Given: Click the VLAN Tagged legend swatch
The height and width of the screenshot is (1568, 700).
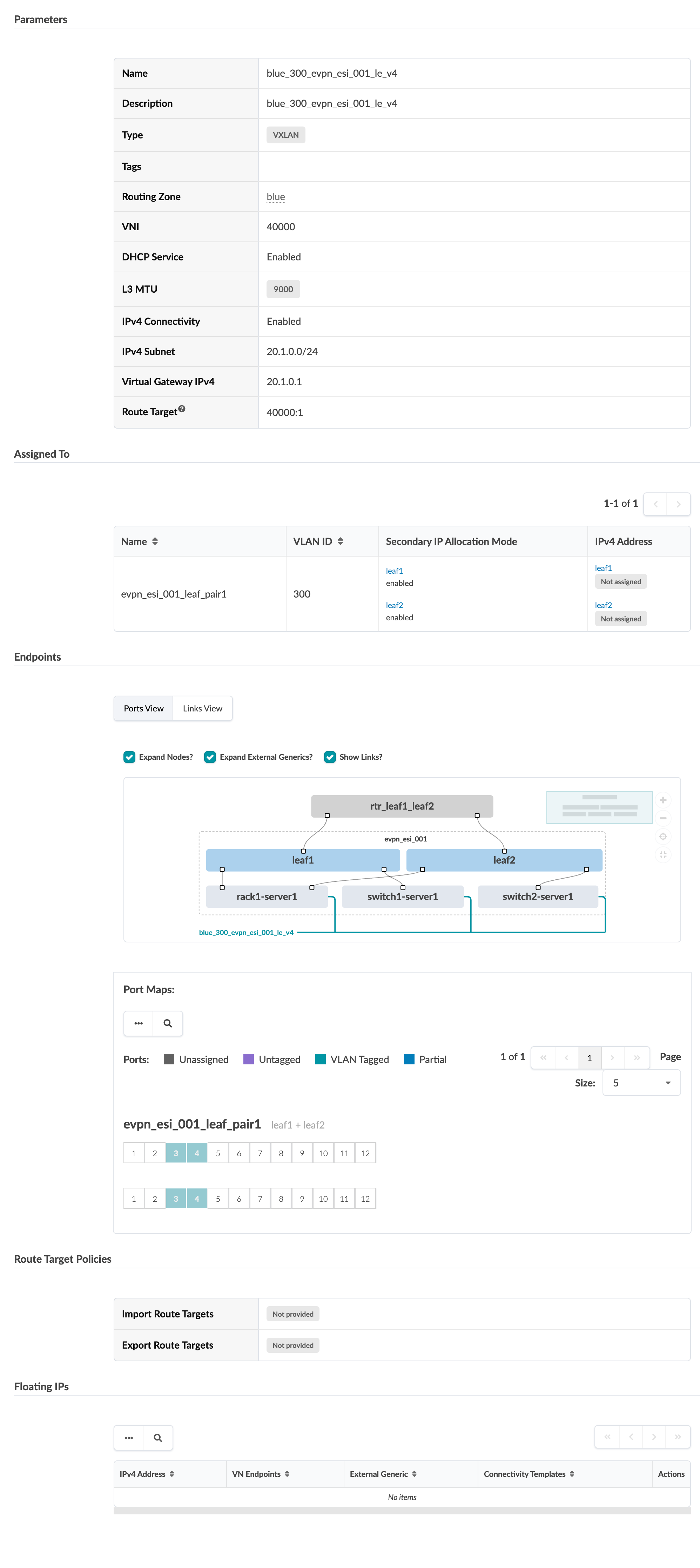Looking at the screenshot, I should point(320,1059).
